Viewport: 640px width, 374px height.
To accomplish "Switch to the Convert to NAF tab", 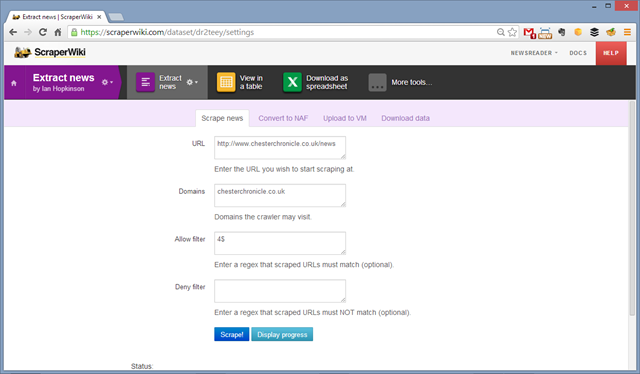I will coord(283,118).
